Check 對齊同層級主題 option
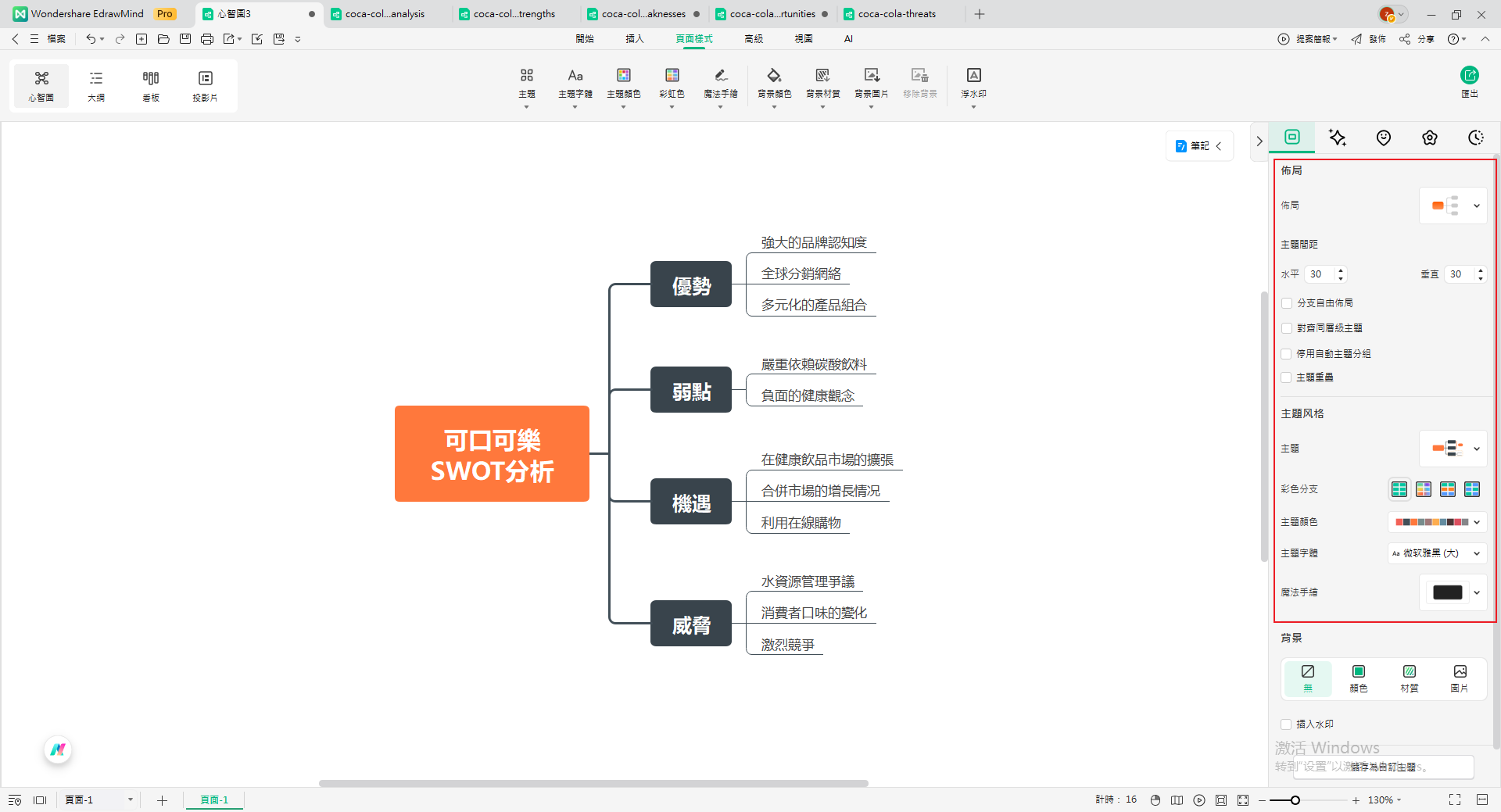 click(x=1287, y=328)
